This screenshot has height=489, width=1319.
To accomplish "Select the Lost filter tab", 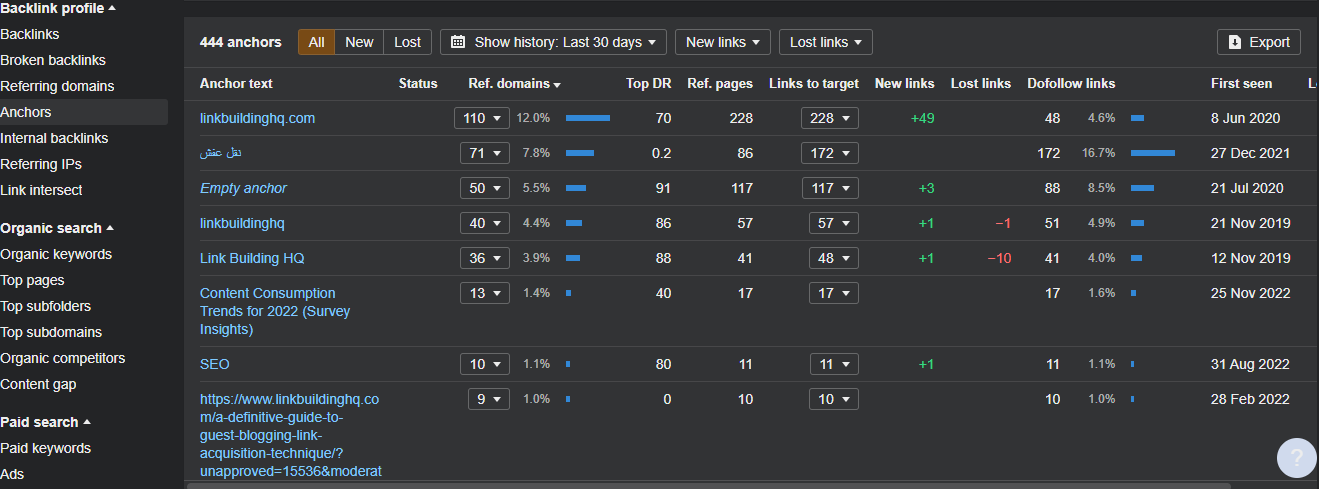I will pos(407,42).
